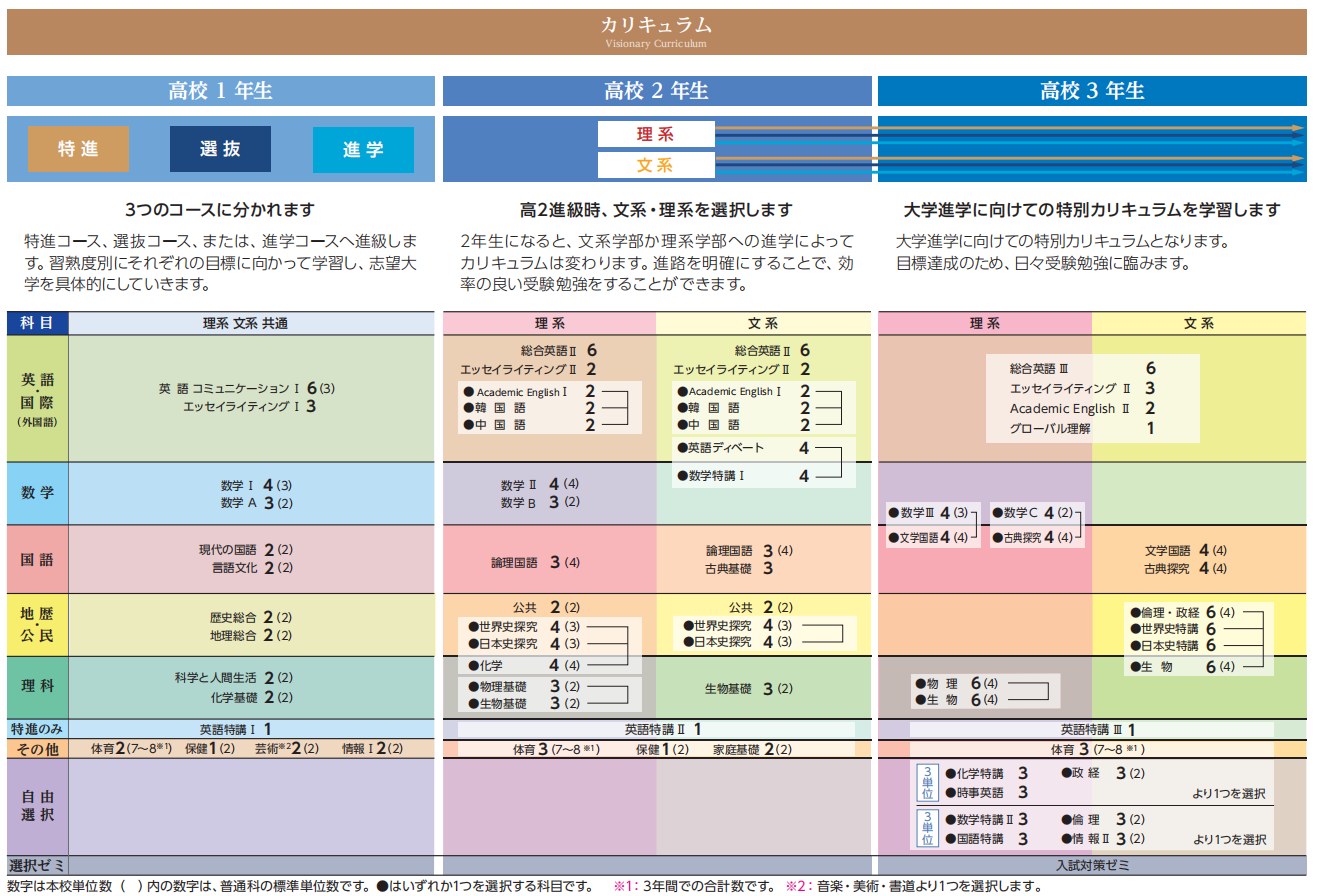Image resolution: width=1319 pixels, height=896 pixels.
Task: Click the 世界史特講 option
Action: pos(1172,629)
